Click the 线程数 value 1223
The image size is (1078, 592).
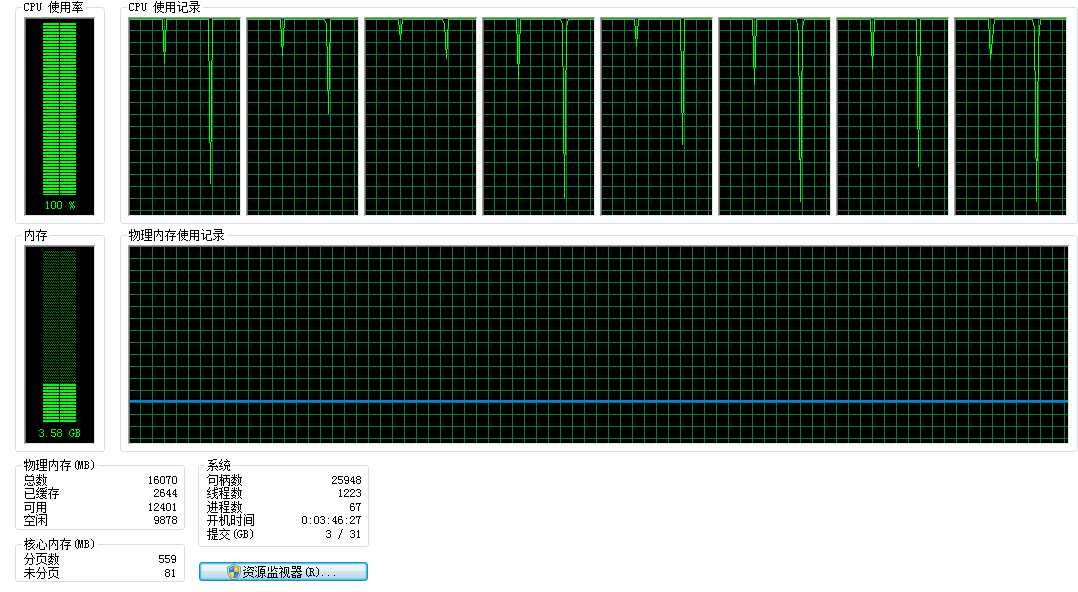tap(349, 494)
